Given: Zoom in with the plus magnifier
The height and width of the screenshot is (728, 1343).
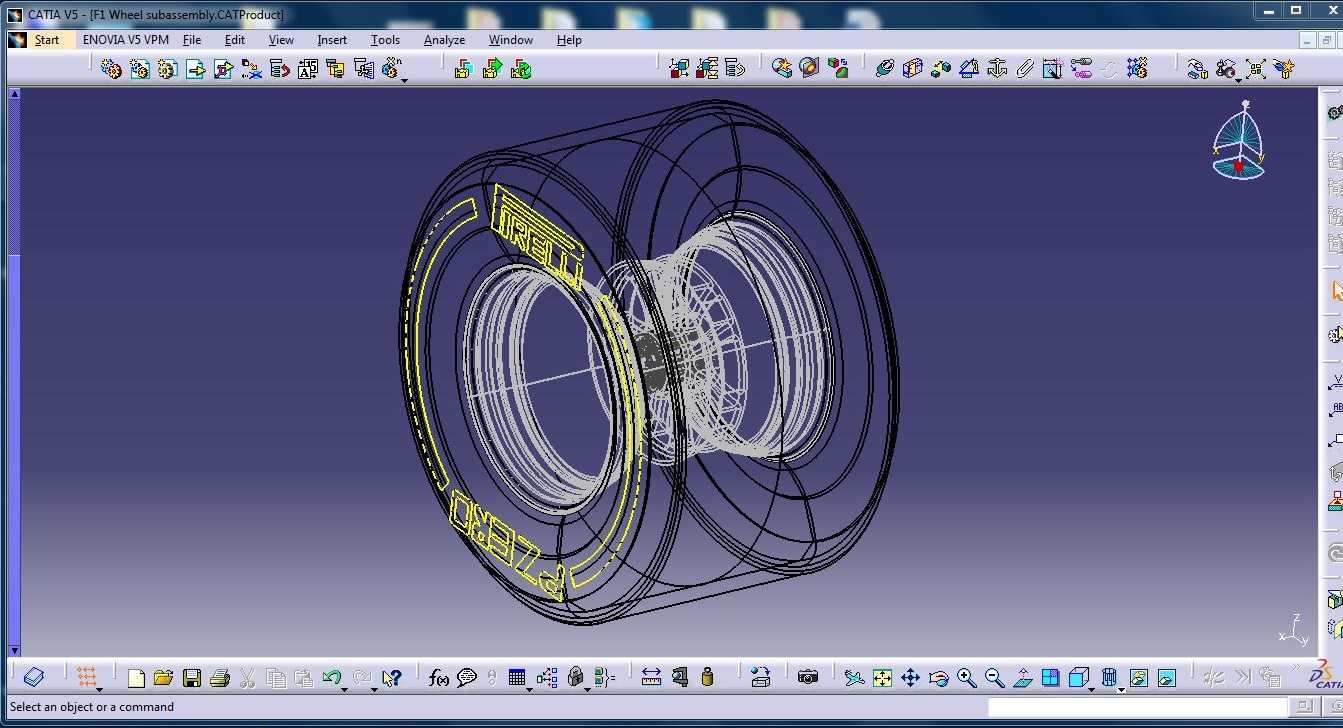Looking at the screenshot, I should click(966, 677).
